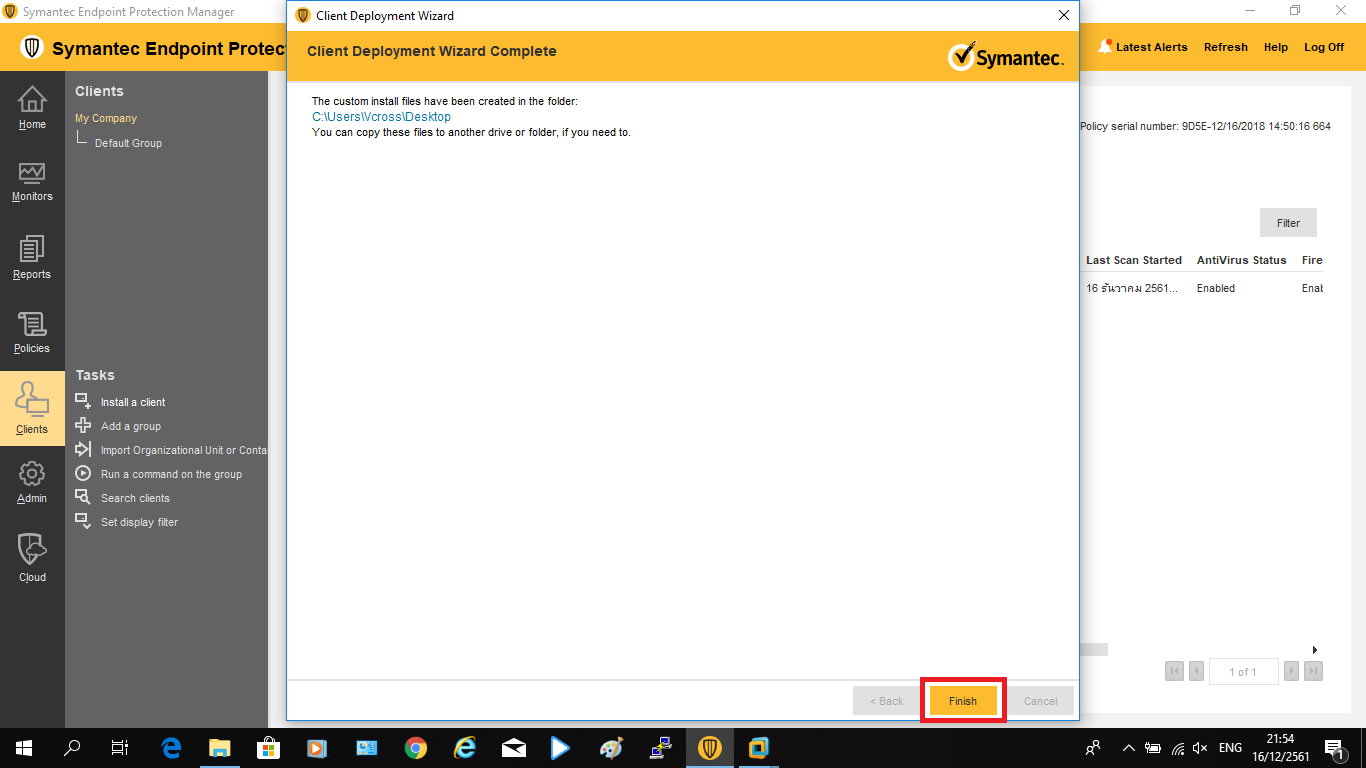The height and width of the screenshot is (768, 1366).
Task: Click the Latest Alerts bell icon
Action: pyautogui.click(x=1105, y=47)
